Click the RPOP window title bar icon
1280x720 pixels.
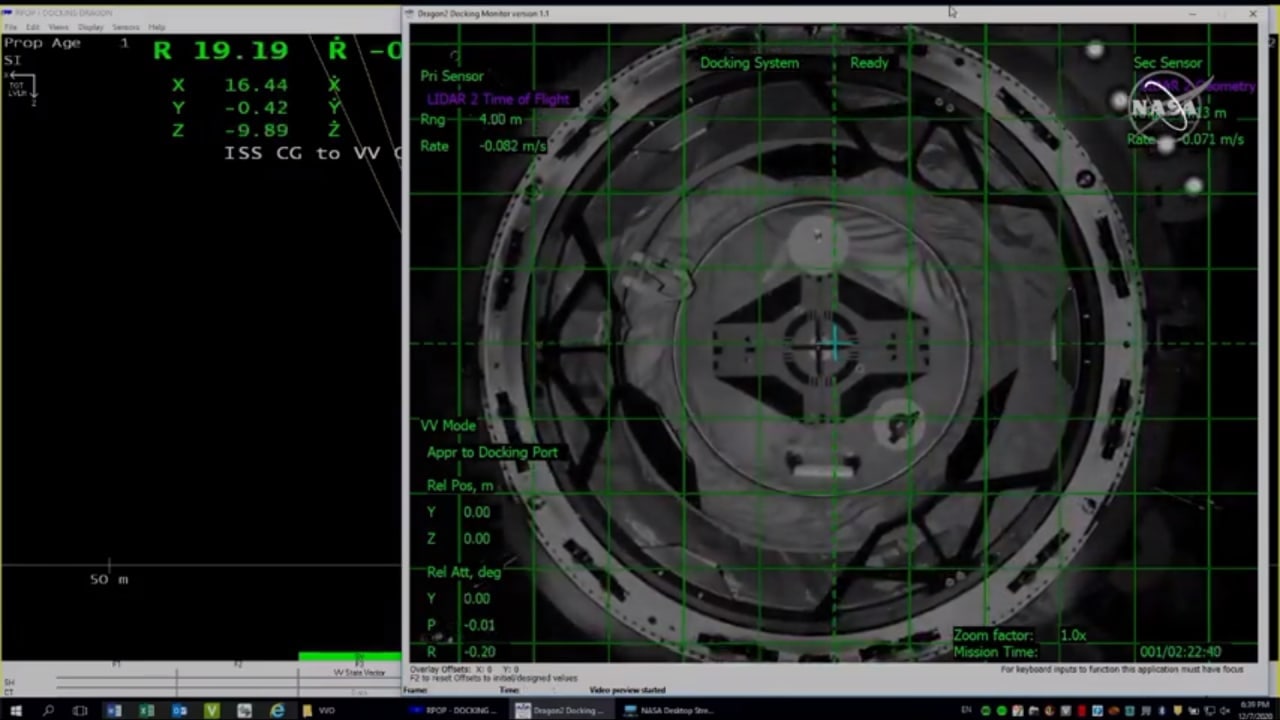pos(7,13)
